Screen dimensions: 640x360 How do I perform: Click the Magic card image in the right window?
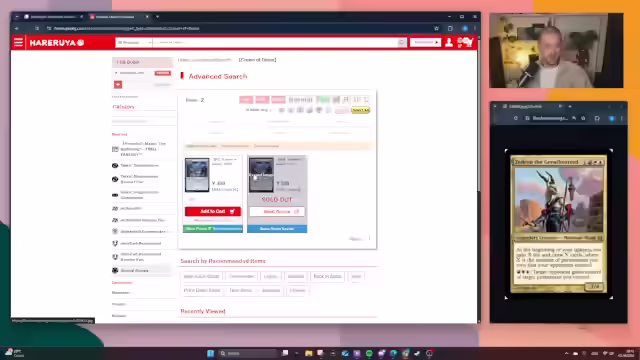pos(558,224)
